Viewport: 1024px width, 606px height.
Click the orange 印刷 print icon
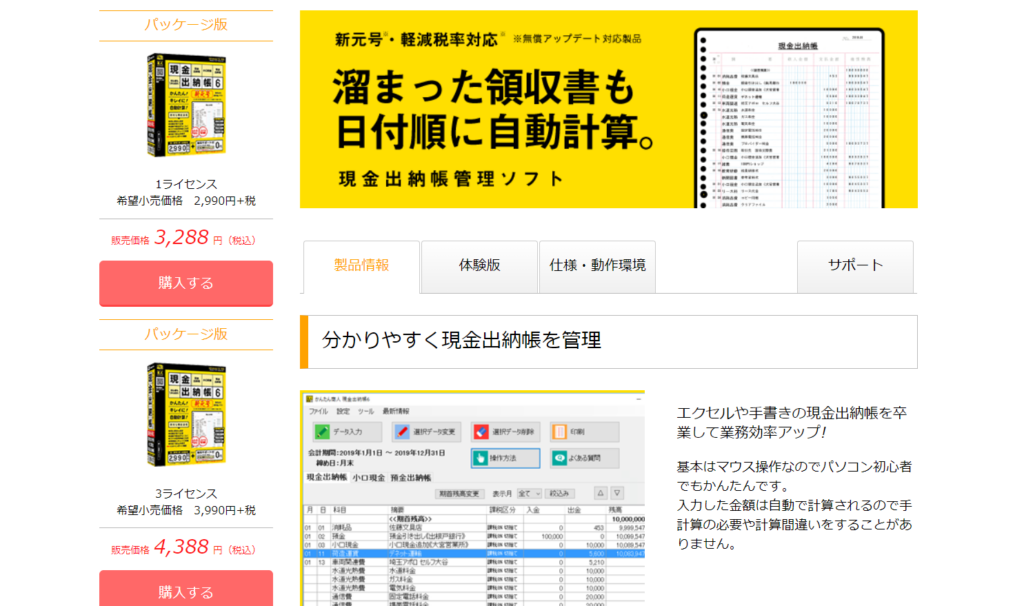point(560,432)
